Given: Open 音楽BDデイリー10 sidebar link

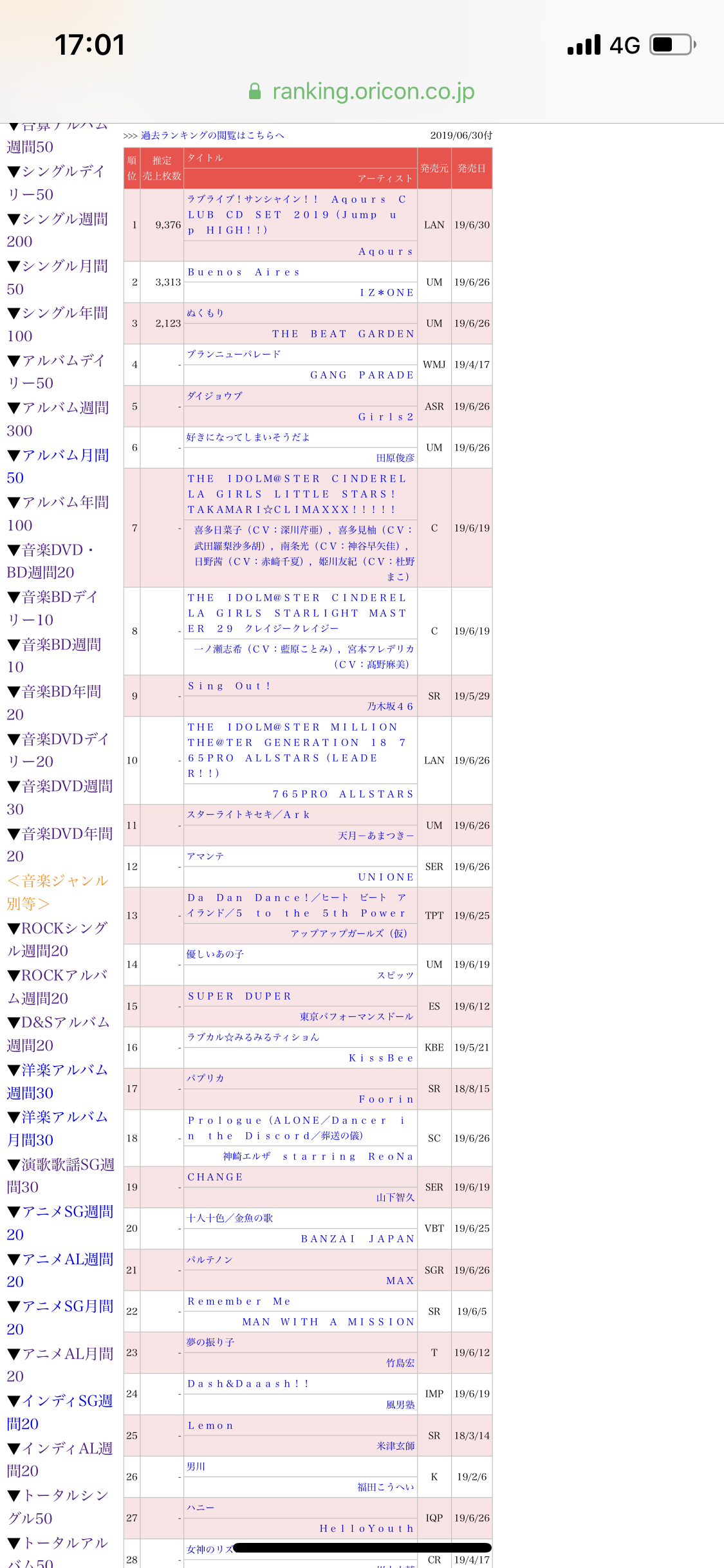Looking at the screenshot, I should [53, 608].
